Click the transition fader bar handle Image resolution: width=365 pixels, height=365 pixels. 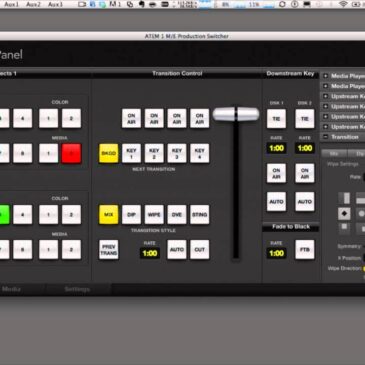click(x=236, y=114)
